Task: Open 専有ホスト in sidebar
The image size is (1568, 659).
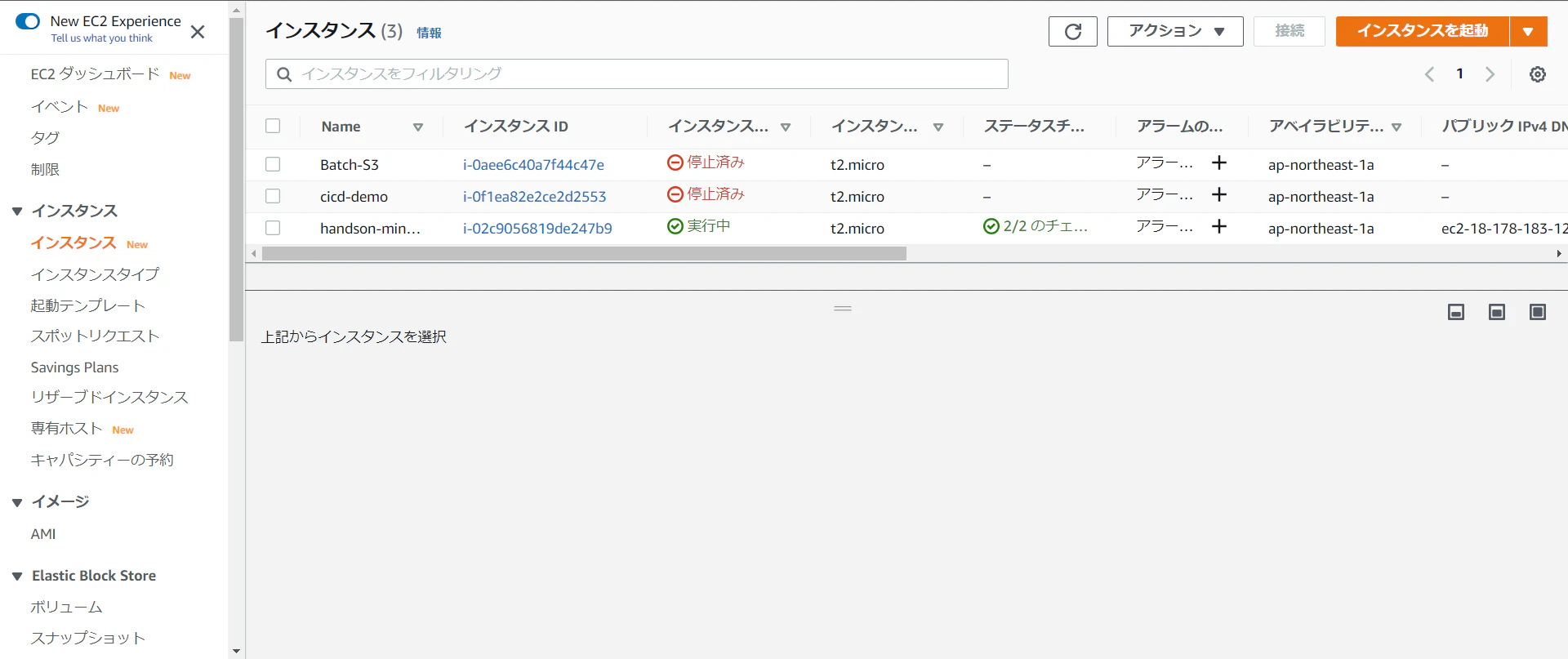Action: pos(66,429)
